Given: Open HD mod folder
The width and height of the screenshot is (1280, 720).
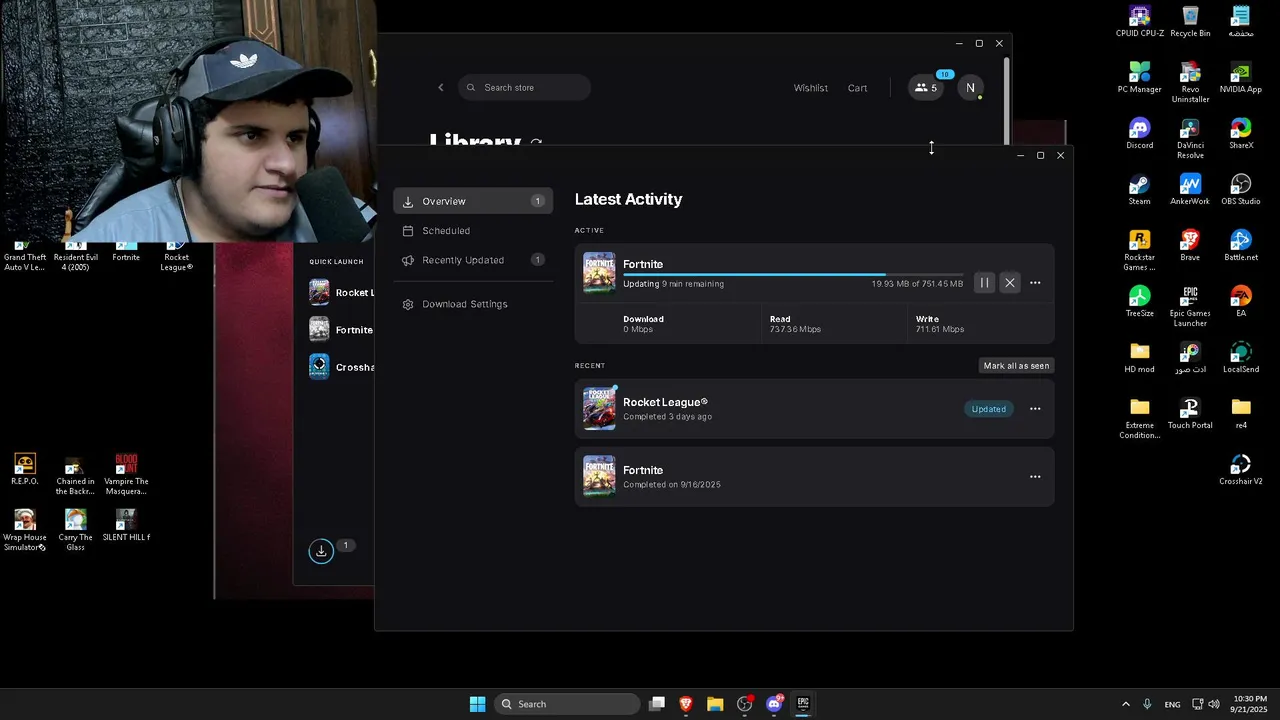Looking at the screenshot, I should (1140, 358).
